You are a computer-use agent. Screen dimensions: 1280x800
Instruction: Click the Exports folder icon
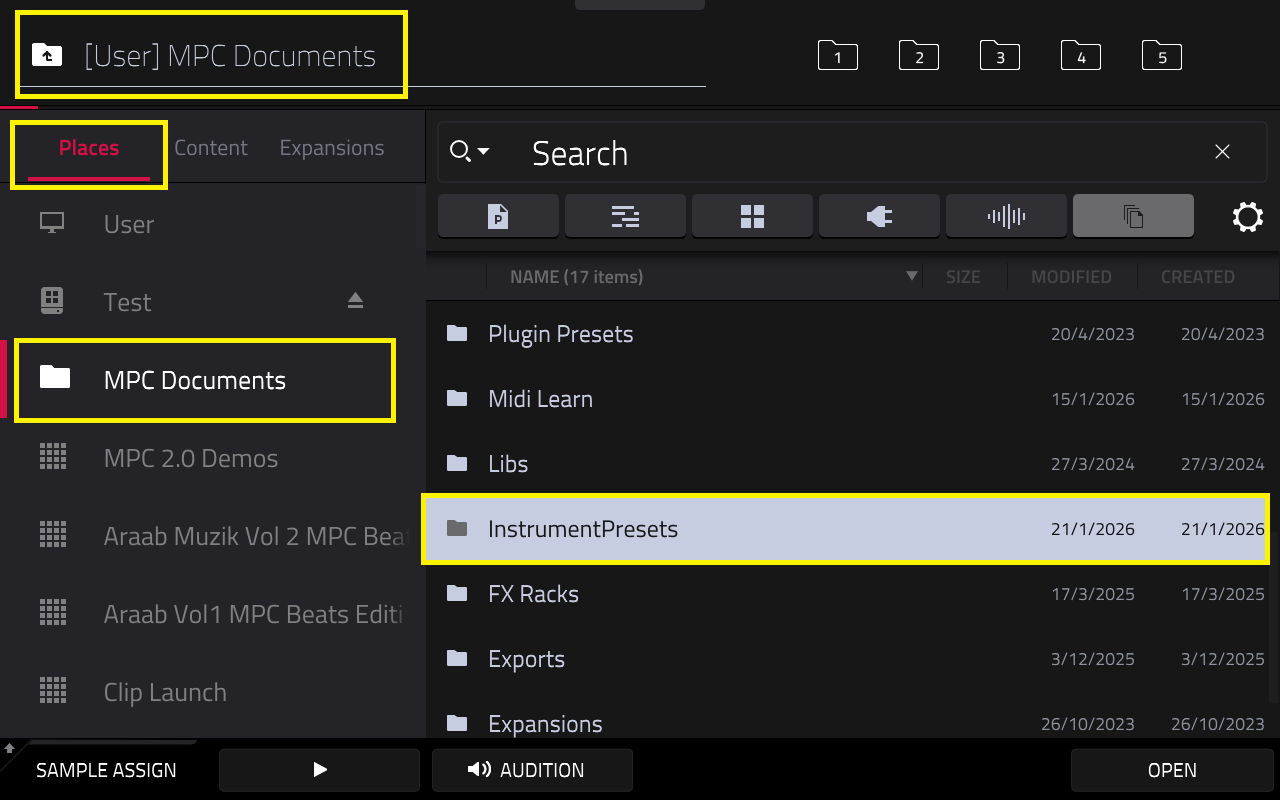pos(457,657)
